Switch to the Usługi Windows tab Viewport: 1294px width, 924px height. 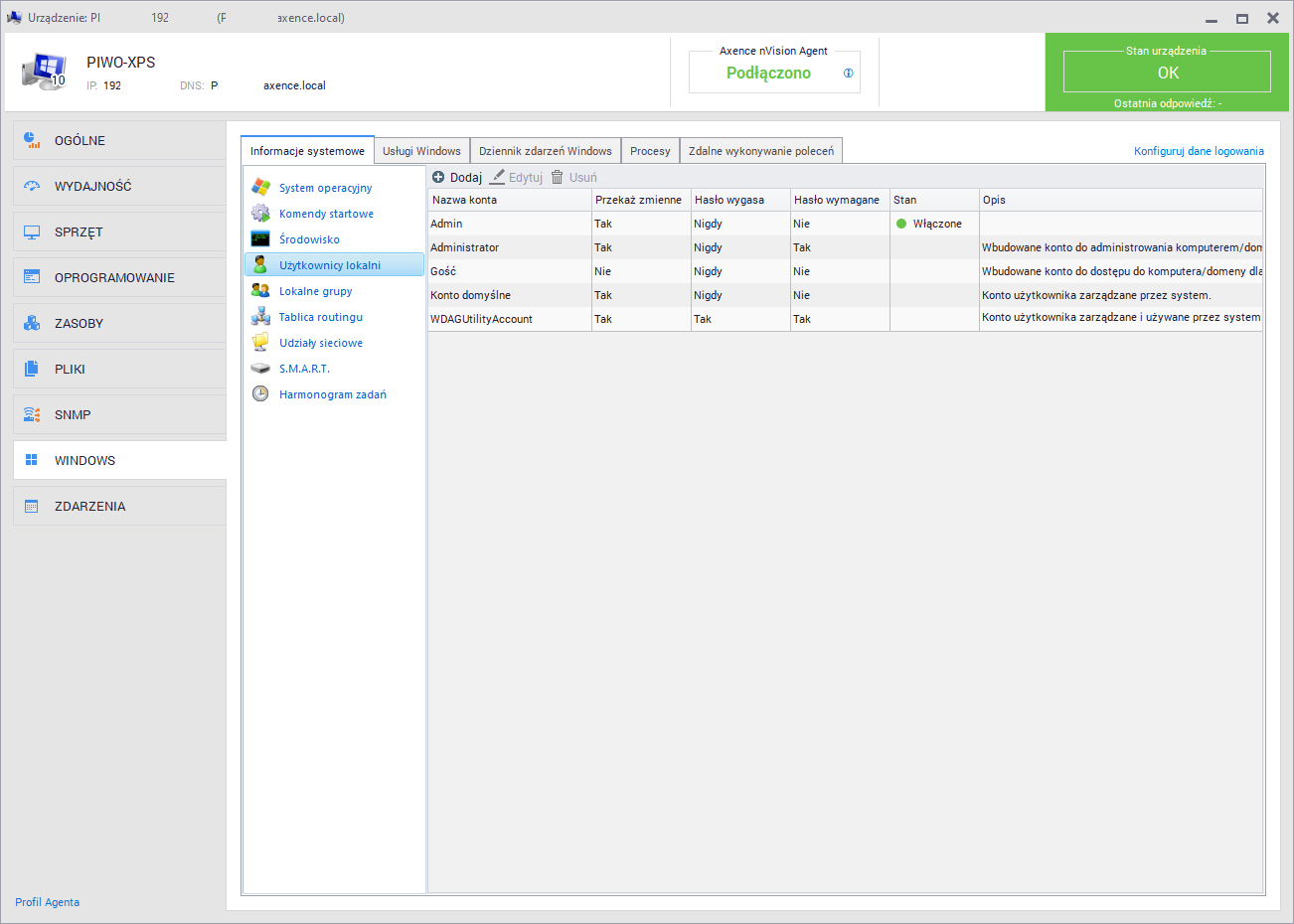pos(421,151)
